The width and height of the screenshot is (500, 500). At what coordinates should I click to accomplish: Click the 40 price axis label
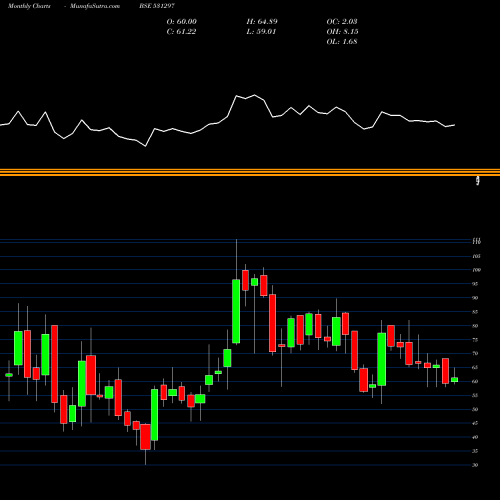click(475, 437)
